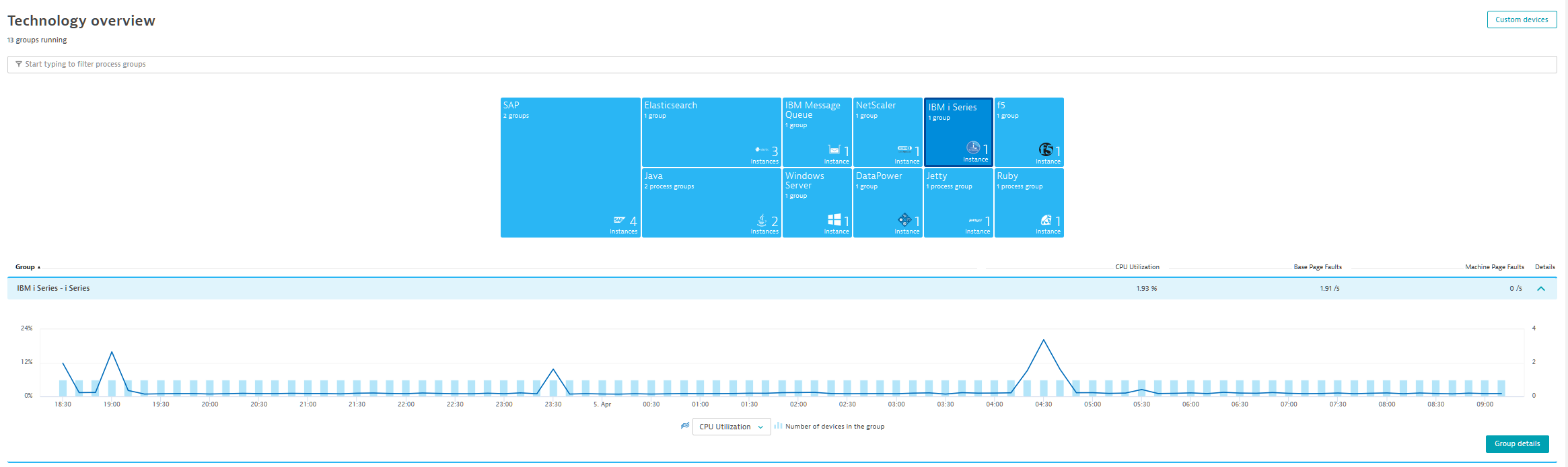Open Group details for IBM i Series

tap(1517, 444)
